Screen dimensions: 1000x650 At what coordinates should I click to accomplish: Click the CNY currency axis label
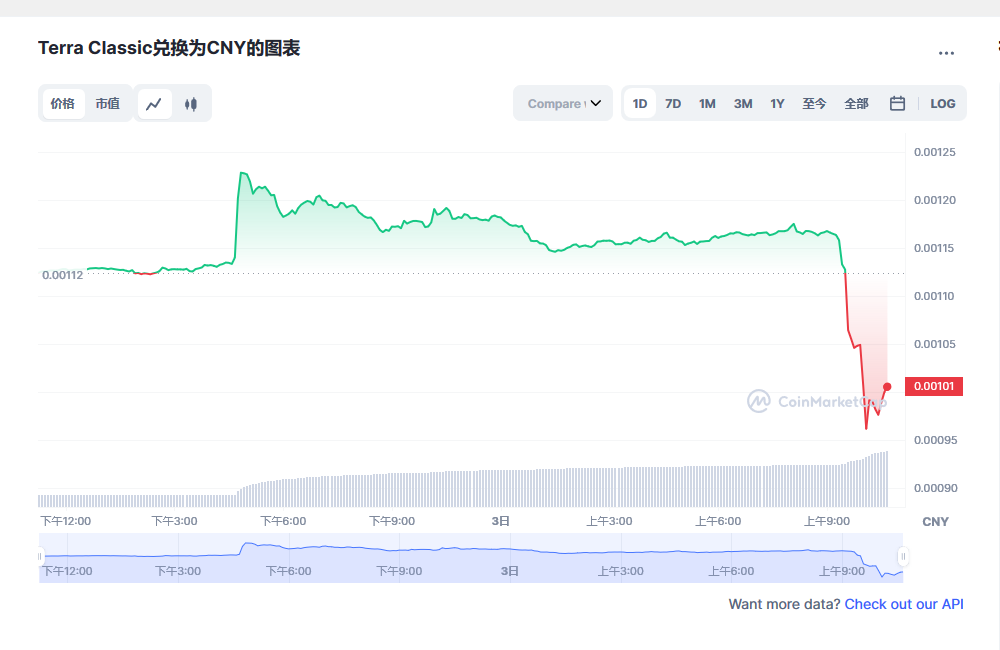[935, 521]
